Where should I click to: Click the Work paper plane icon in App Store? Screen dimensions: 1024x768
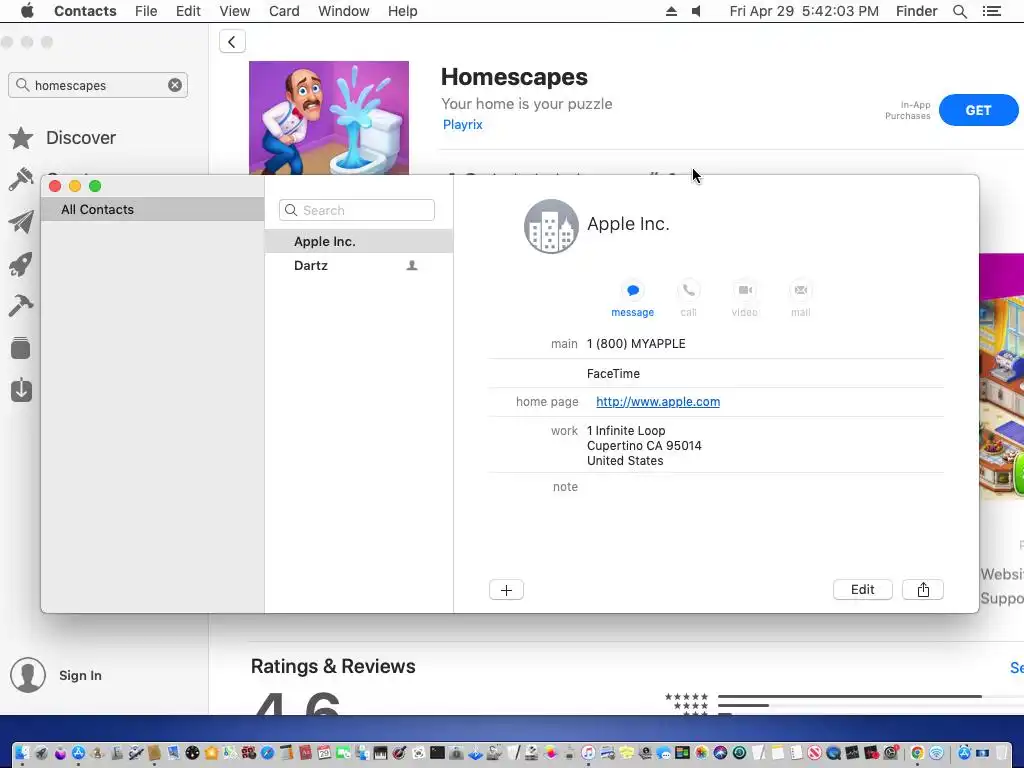point(21,222)
